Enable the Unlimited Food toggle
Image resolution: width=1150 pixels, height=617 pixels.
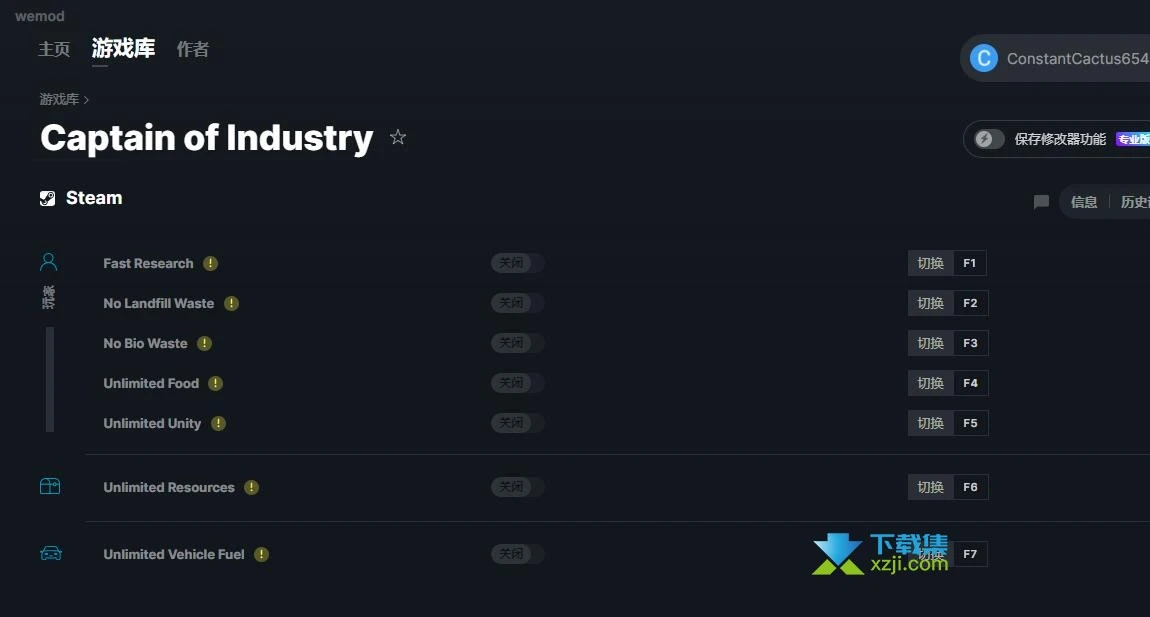(517, 383)
